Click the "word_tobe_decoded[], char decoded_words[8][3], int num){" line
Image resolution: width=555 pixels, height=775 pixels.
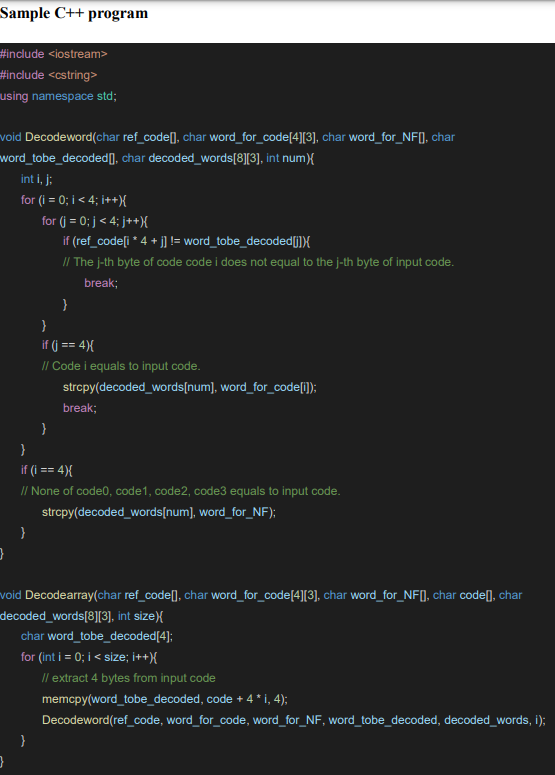click(157, 158)
